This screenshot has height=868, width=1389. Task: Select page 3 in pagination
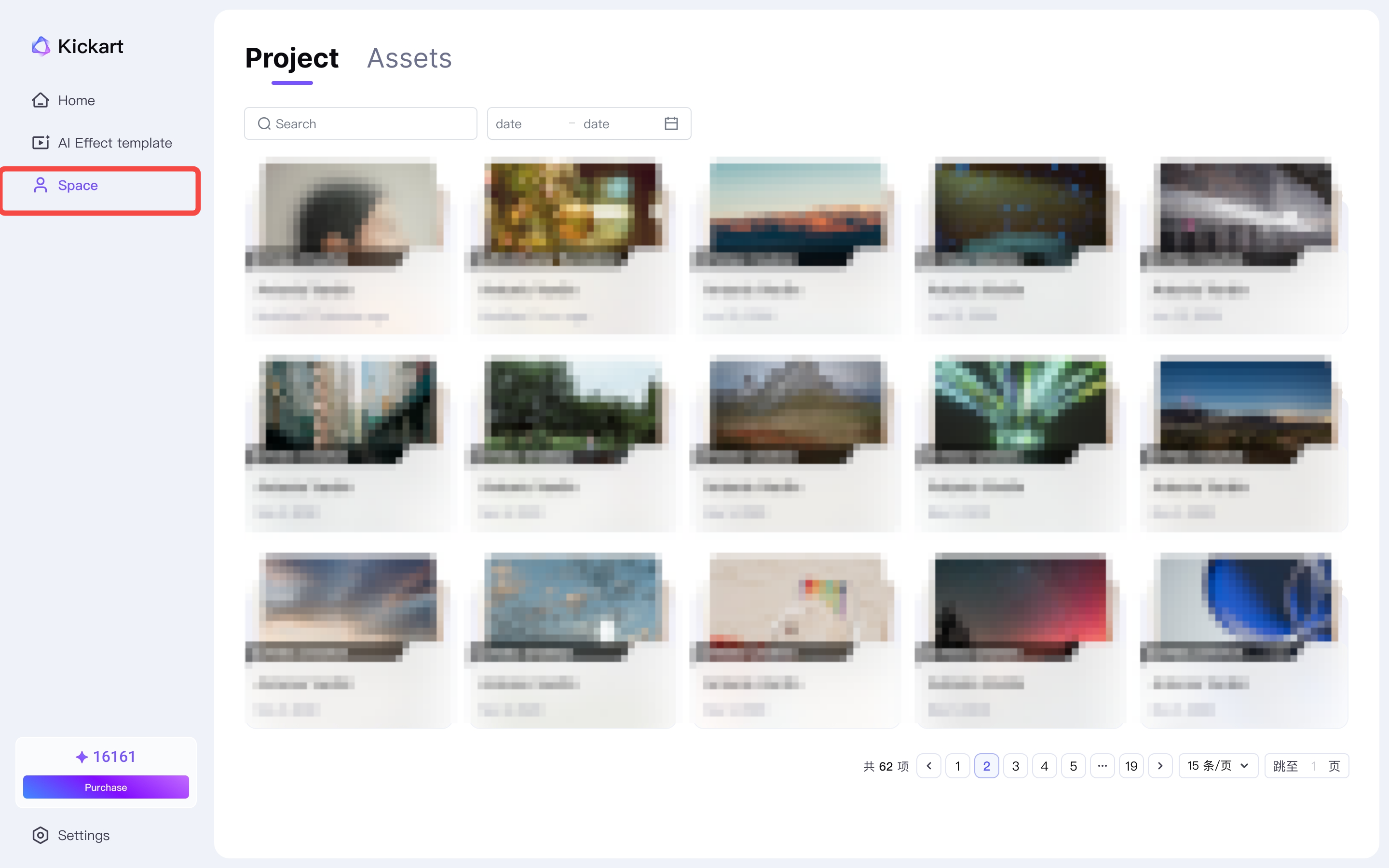pos(1015,766)
